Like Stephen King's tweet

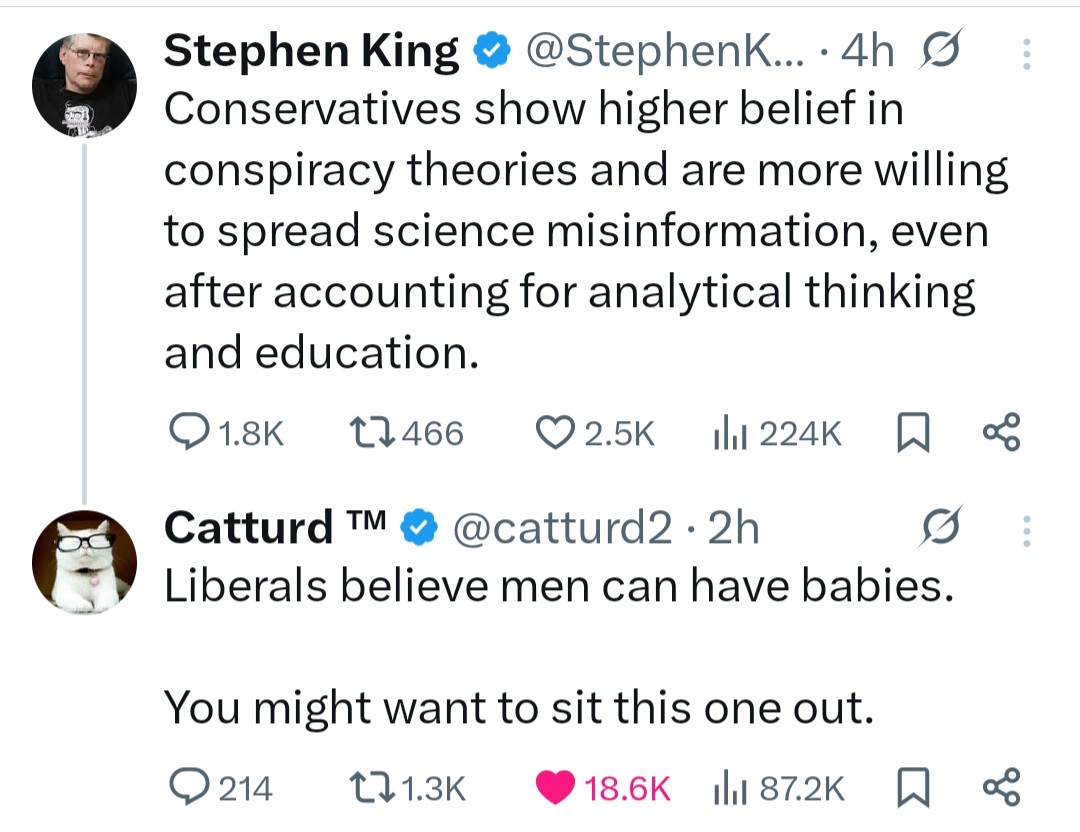click(553, 433)
